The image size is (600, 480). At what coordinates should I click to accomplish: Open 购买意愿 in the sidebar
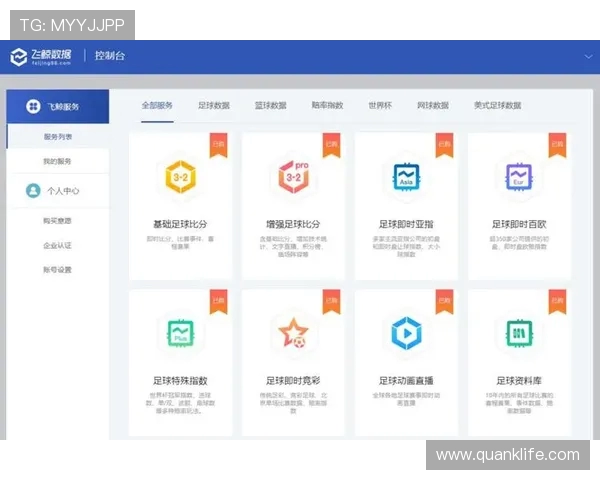click(57, 221)
